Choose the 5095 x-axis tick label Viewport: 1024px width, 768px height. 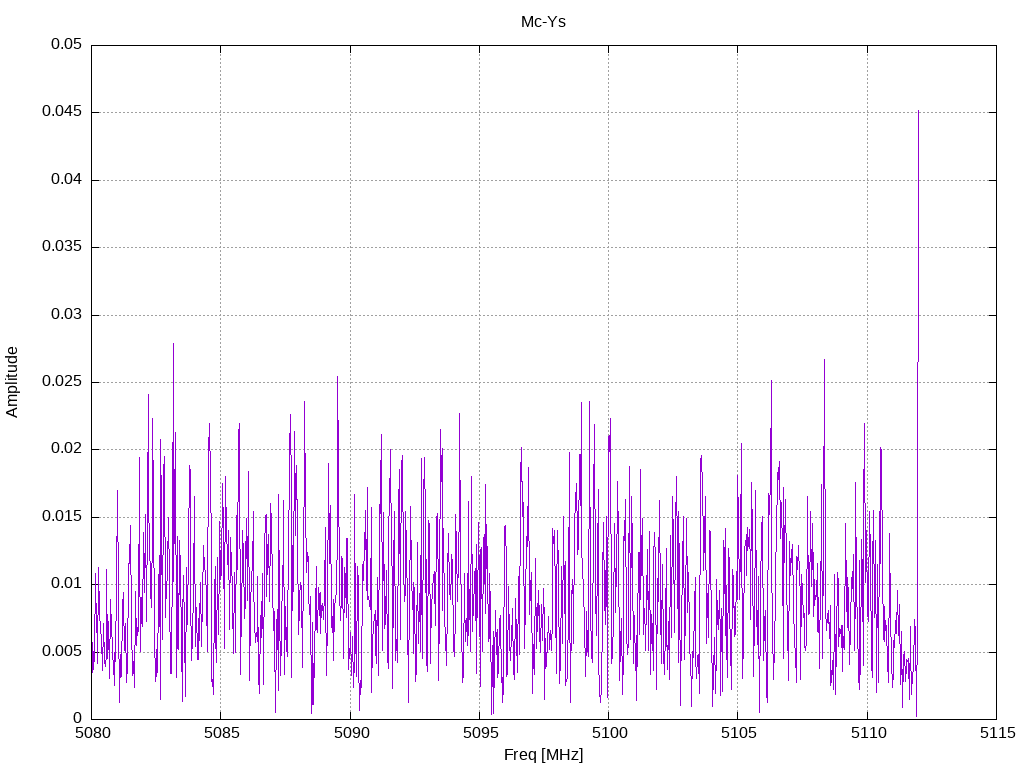pyautogui.click(x=479, y=733)
